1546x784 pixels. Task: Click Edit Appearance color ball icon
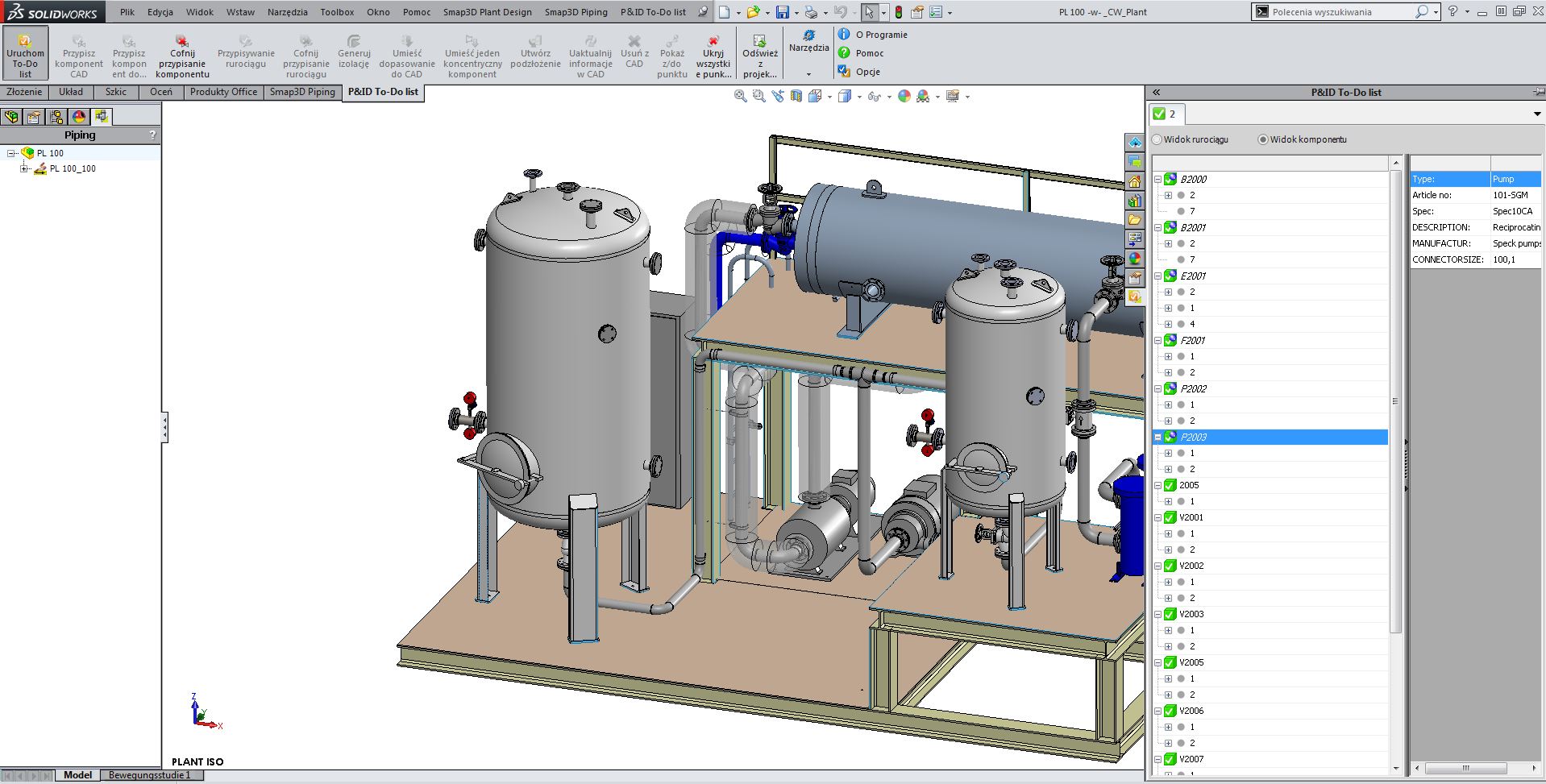coord(904,96)
